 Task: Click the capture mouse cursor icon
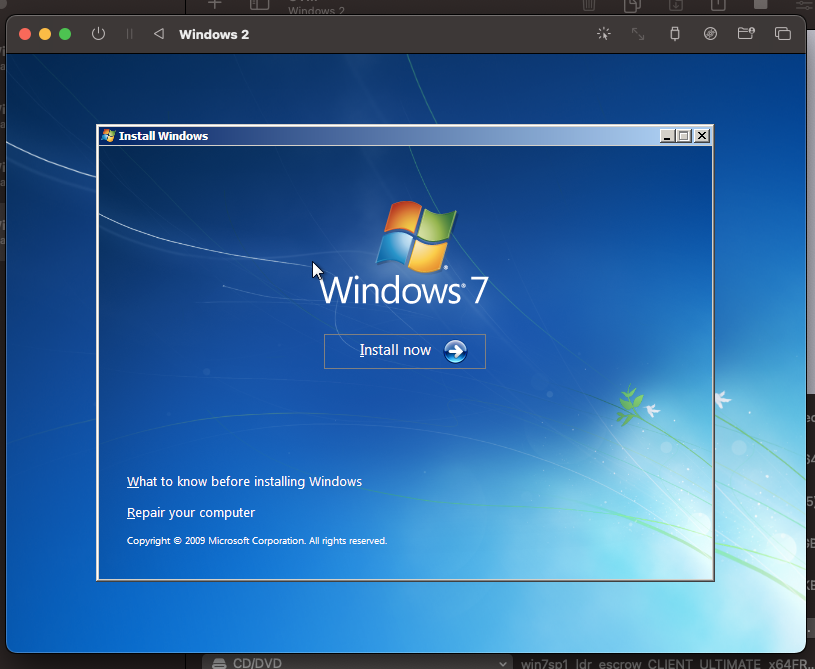click(x=603, y=34)
